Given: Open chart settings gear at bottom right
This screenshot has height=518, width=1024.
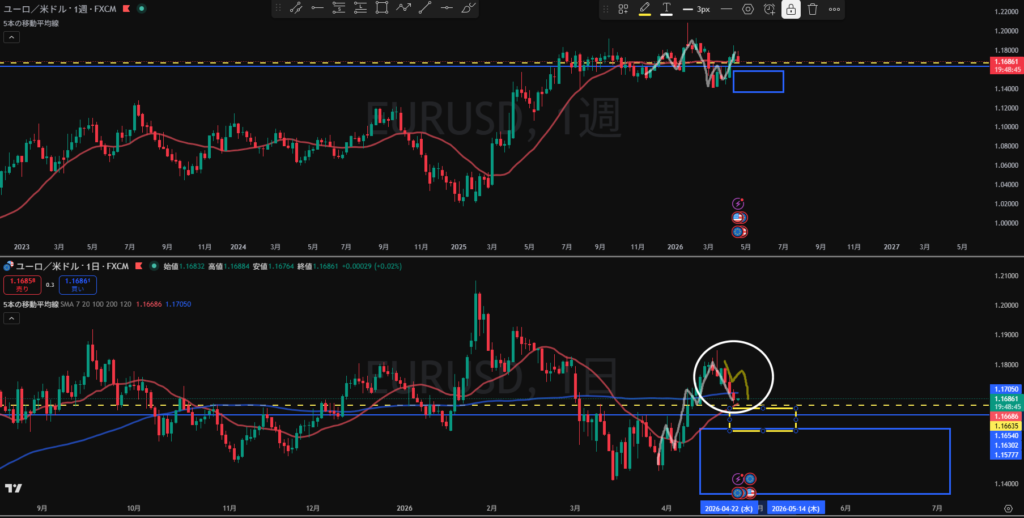Looking at the screenshot, I should (x=1008, y=508).
